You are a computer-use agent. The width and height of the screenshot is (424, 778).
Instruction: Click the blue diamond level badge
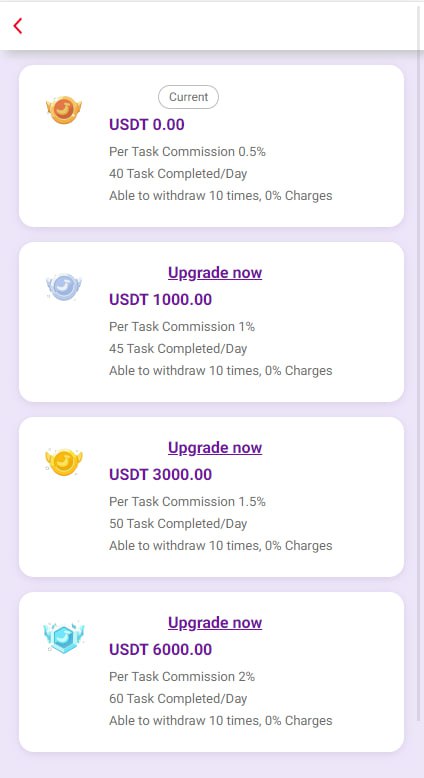pos(64,637)
